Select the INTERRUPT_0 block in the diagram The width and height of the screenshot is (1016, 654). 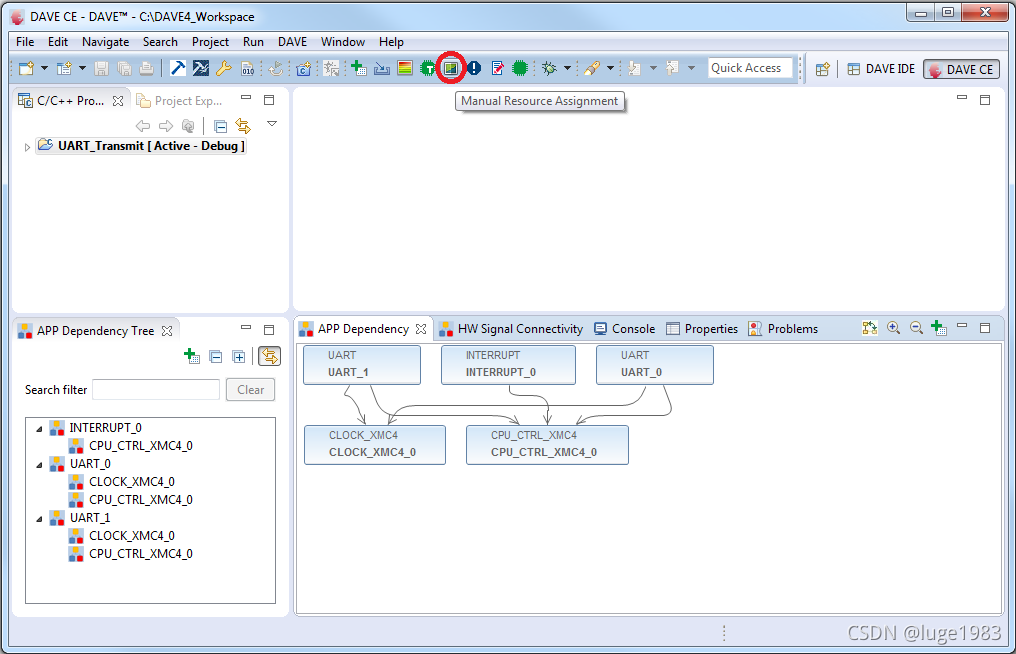pos(508,364)
